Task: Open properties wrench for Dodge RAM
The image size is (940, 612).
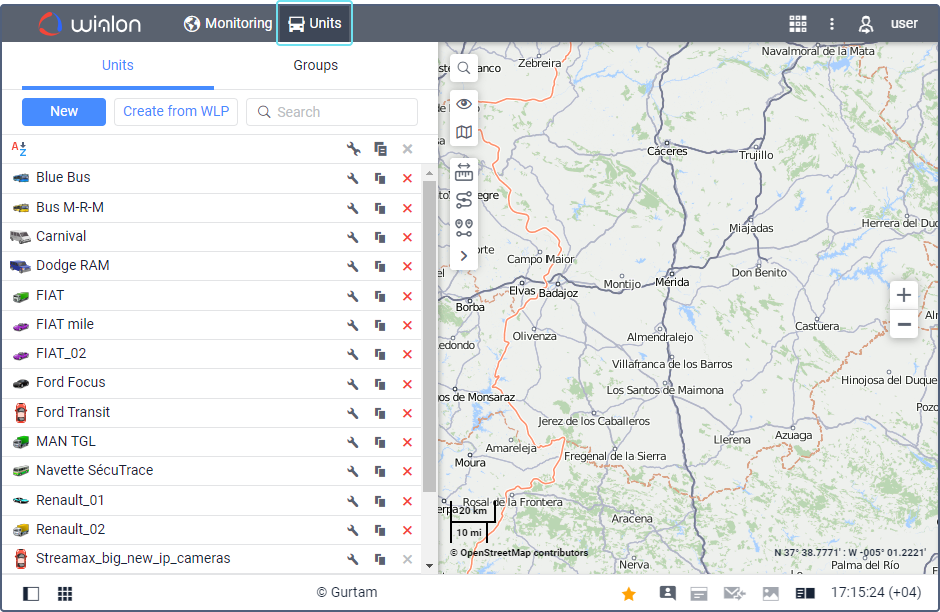Action: pos(352,266)
